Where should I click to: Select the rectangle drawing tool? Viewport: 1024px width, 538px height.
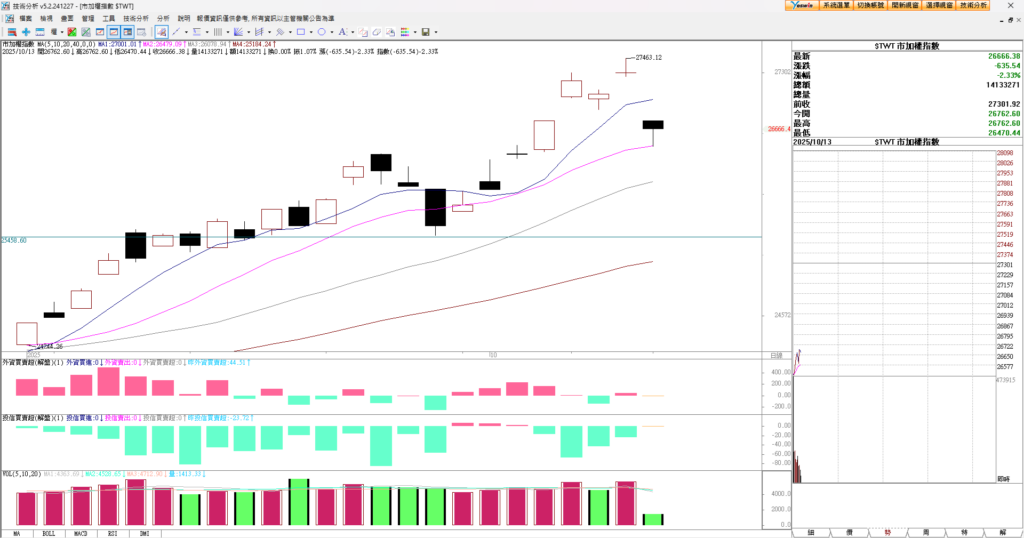pos(301,32)
